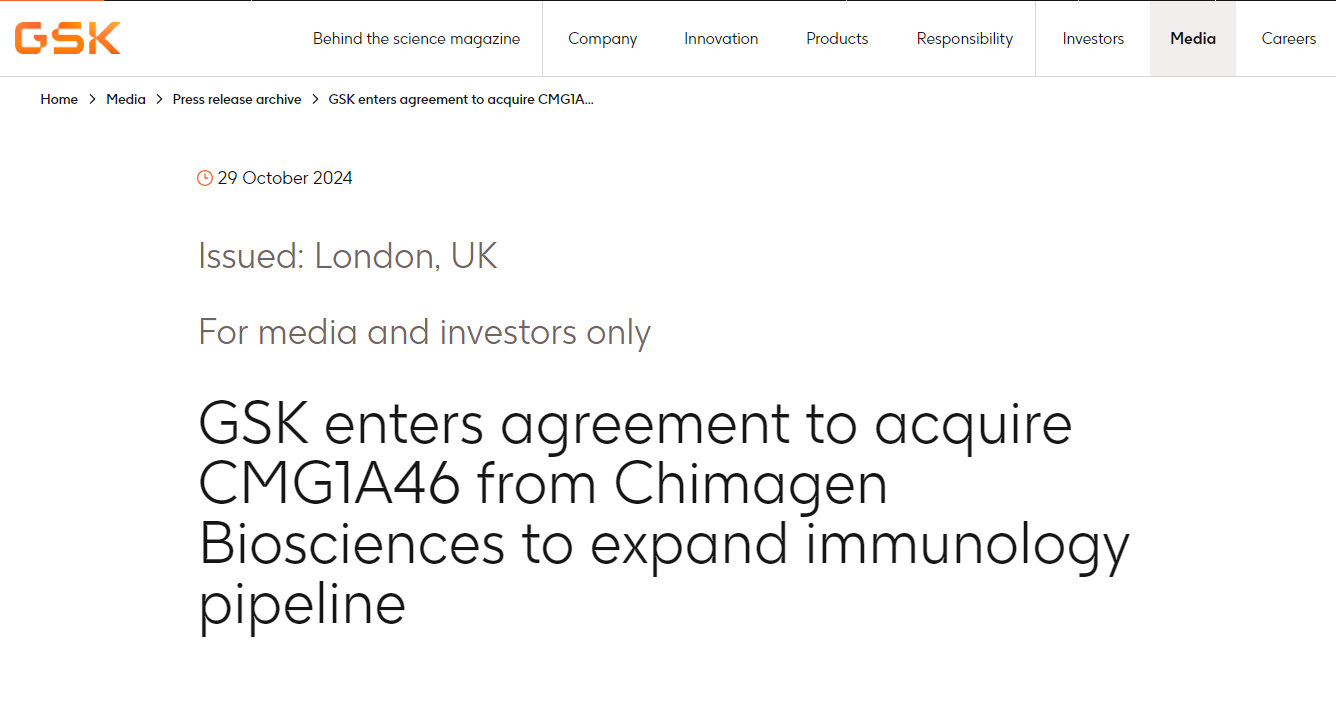1336x702 pixels.
Task: Click the breadcrumb chevron after Home
Action: pyautogui.click(x=92, y=100)
